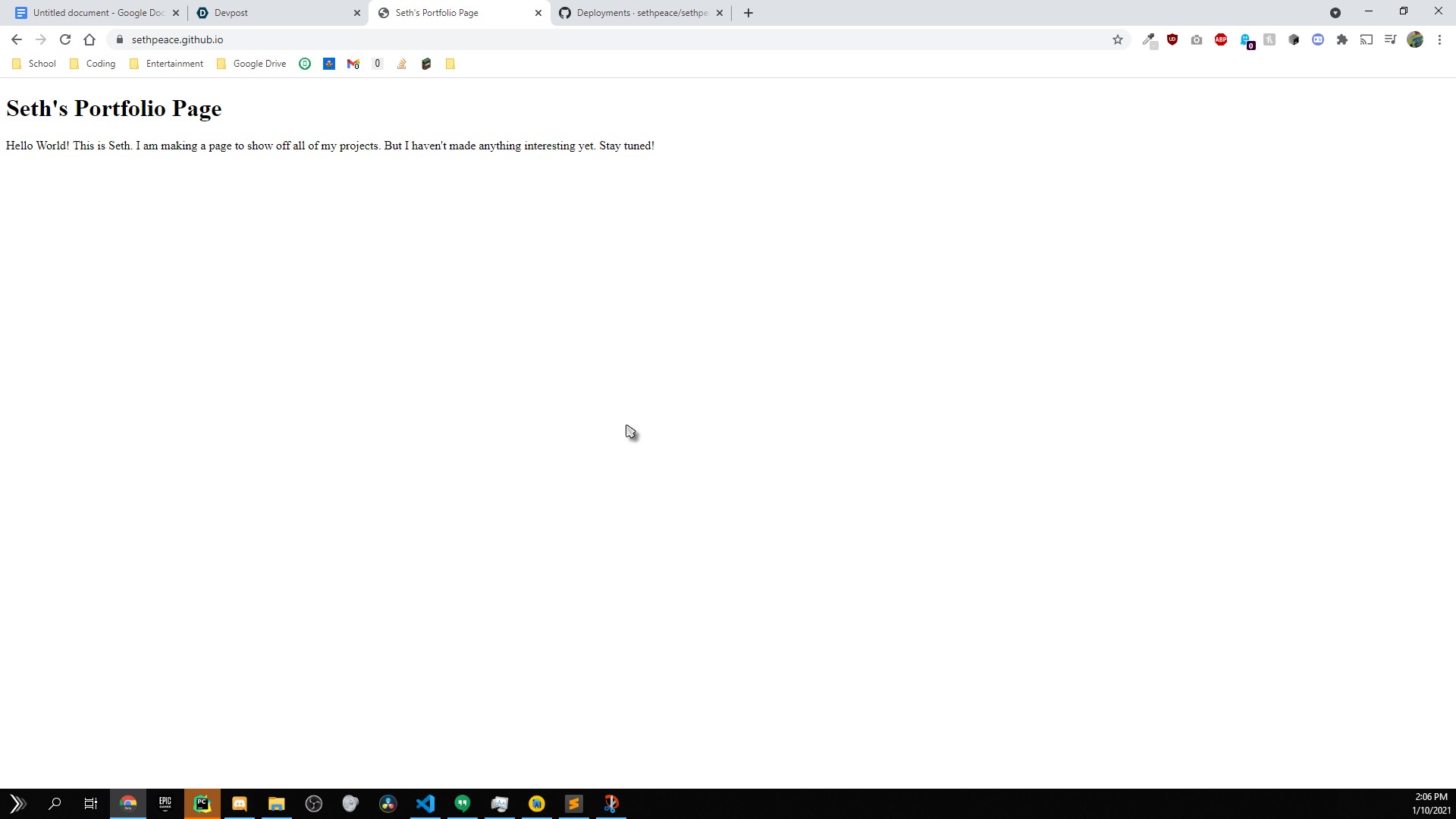
Task: Open the Coding bookmarks folder
Action: (93, 64)
